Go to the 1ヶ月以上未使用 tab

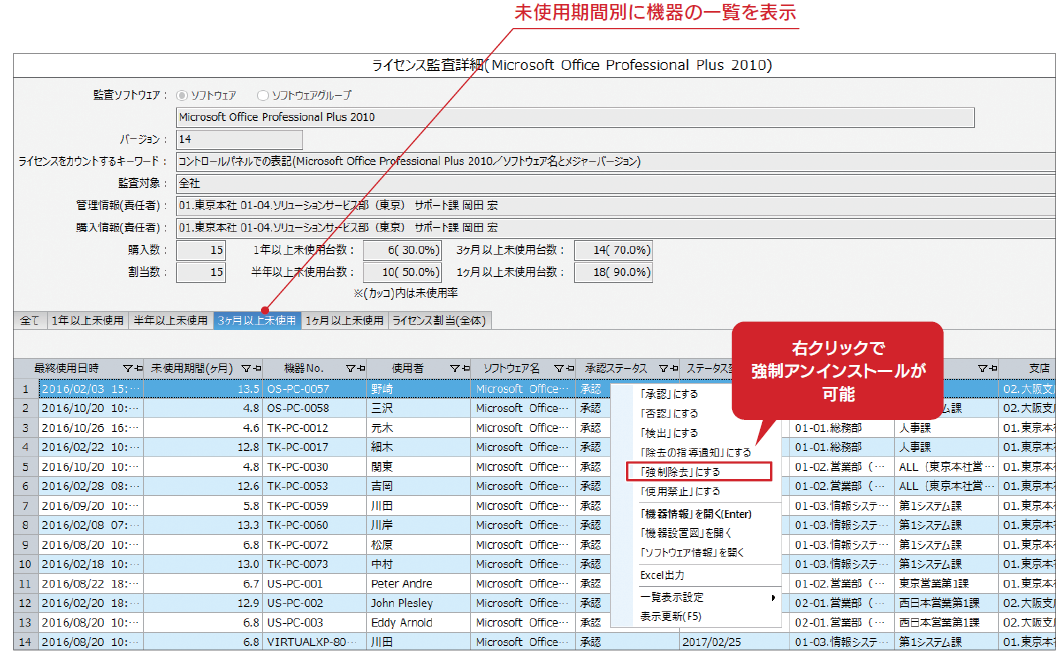tap(344, 320)
